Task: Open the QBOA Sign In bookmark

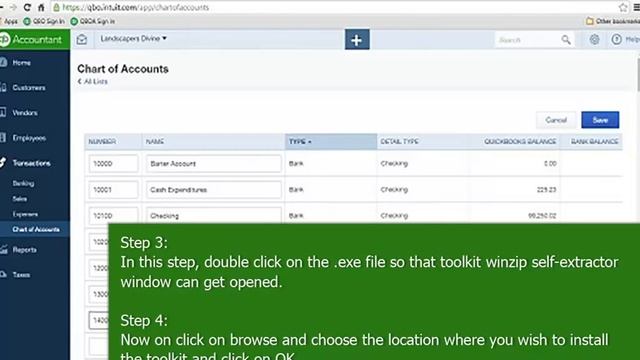Action: [x=93, y=21]
